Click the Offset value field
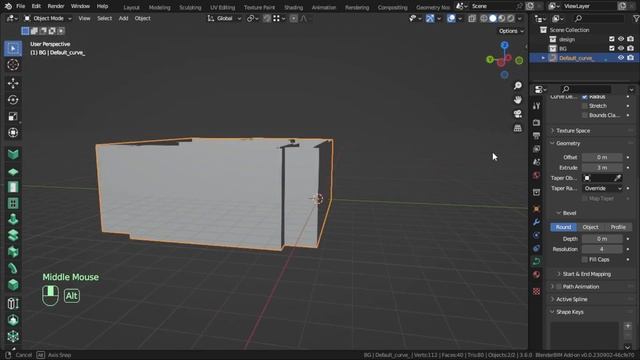The image size is (640, 360). click(x=602, y=157)
